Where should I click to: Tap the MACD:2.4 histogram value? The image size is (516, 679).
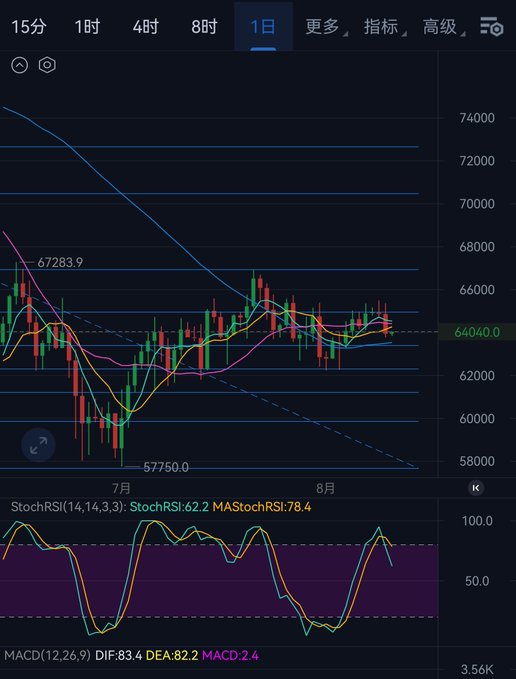tap(230, 656)
